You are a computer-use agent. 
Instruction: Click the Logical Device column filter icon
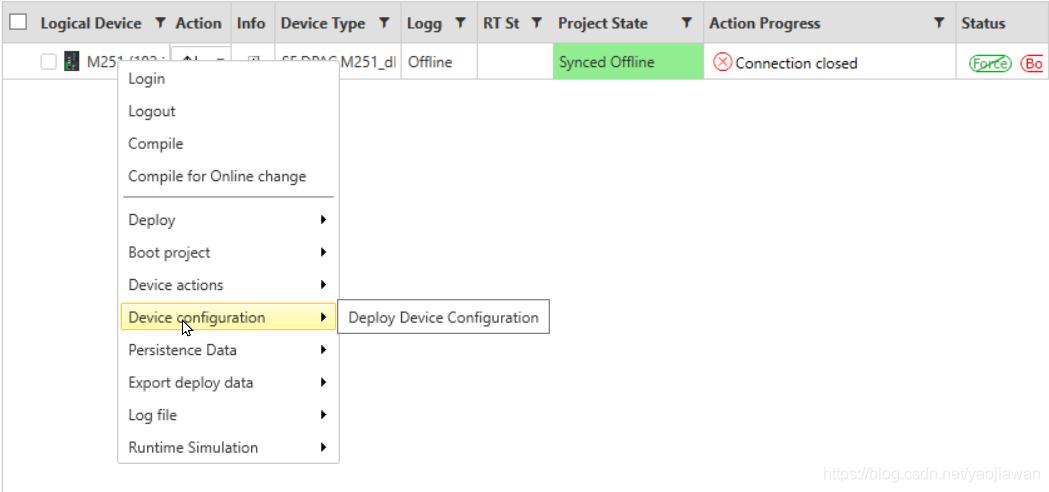coord(160,23)
